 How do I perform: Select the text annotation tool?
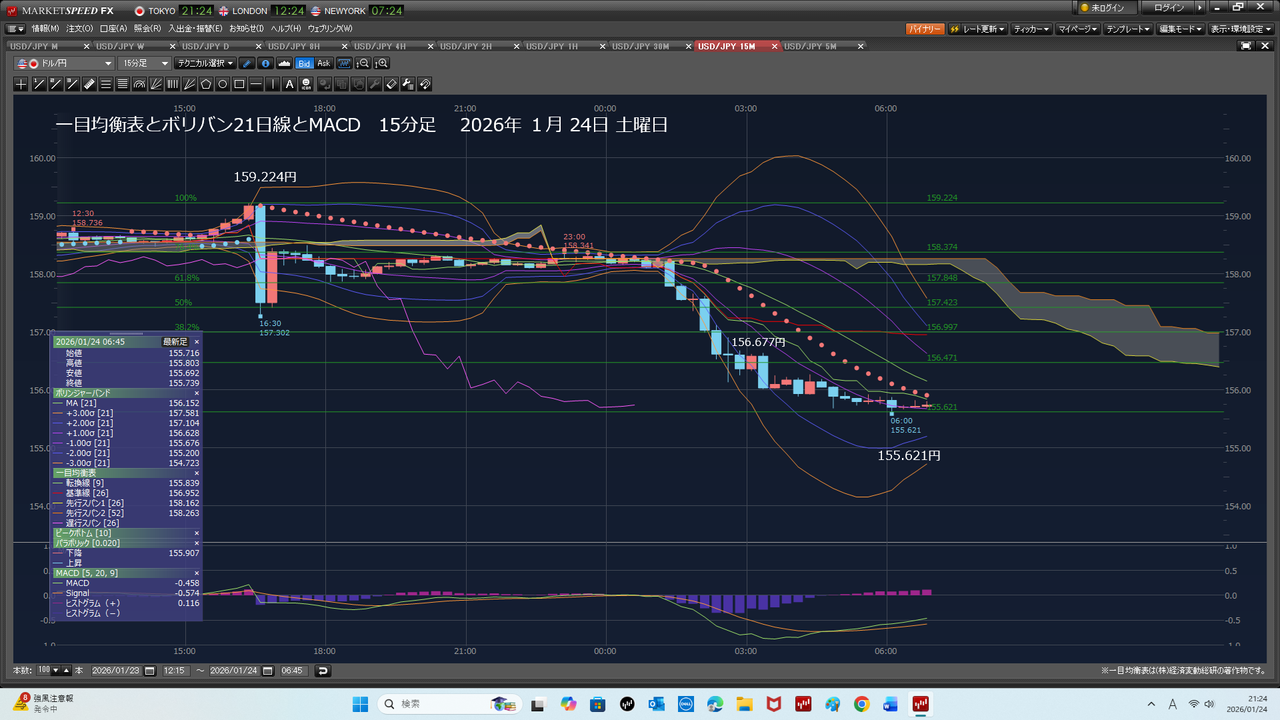point(290,84)
